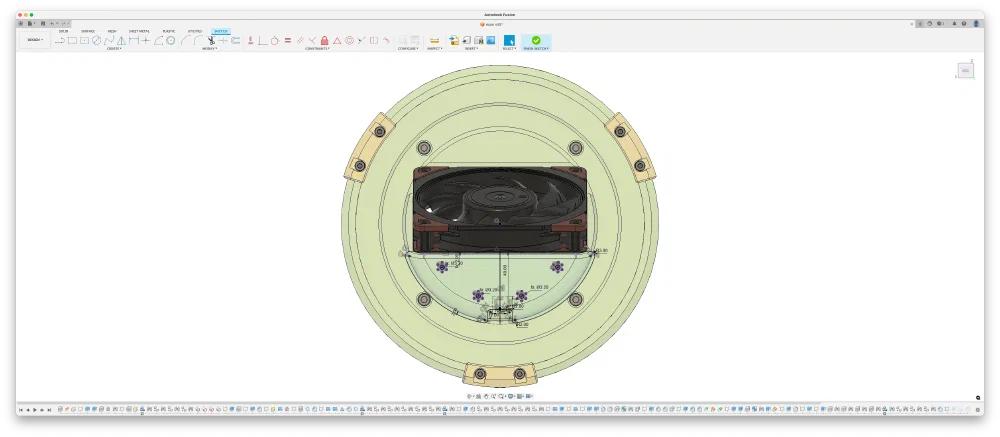Select the Extend tool

[x=223, y=40]
